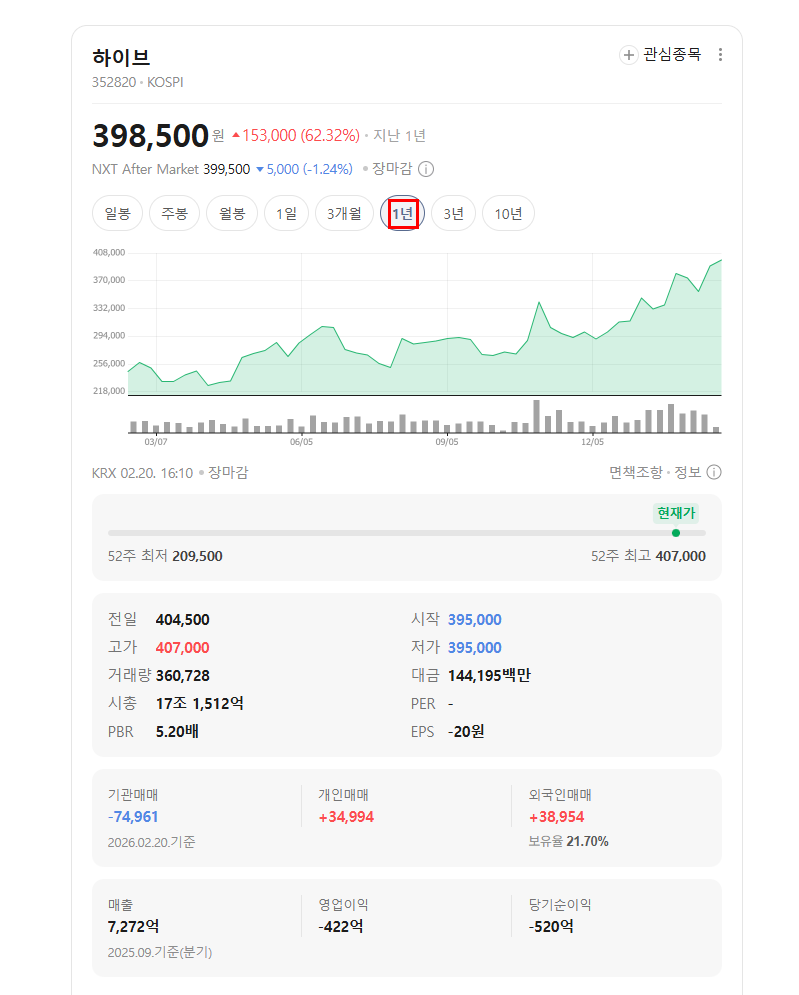Click the 09/05 date label on chart
Image resolution: width=799 pixels, height=995 pixels.
tap(447, 442)
